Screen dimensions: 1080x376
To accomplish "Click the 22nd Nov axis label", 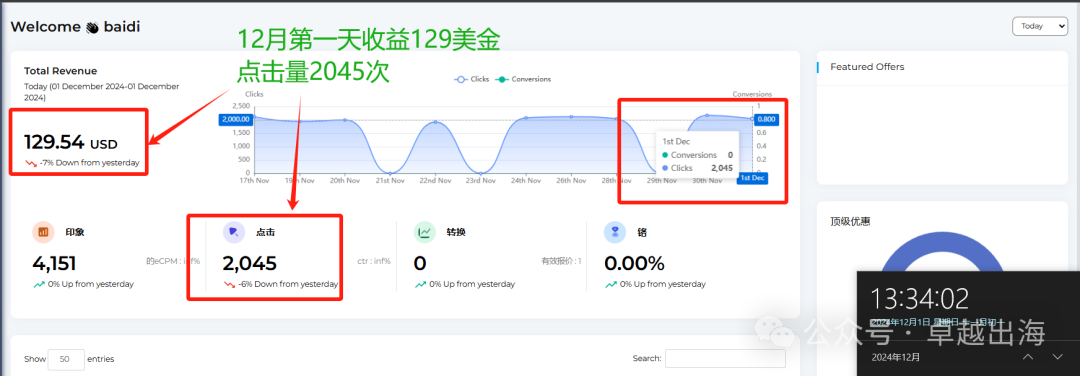I will click(435, 180).
